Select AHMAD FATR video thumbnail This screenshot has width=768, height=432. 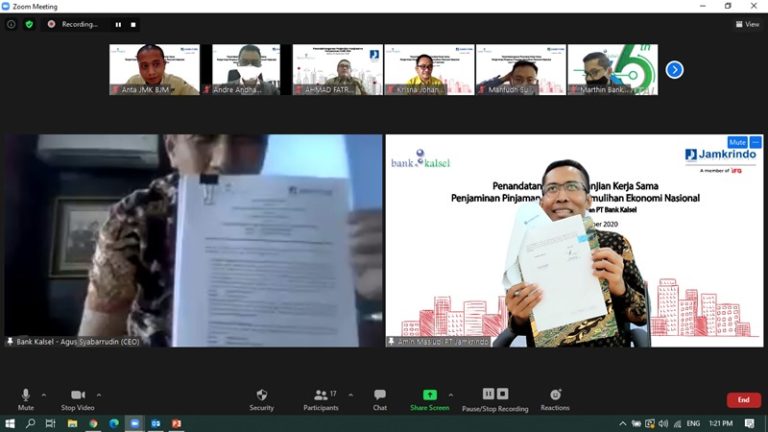pyautogui.click(x=338, y=70)
